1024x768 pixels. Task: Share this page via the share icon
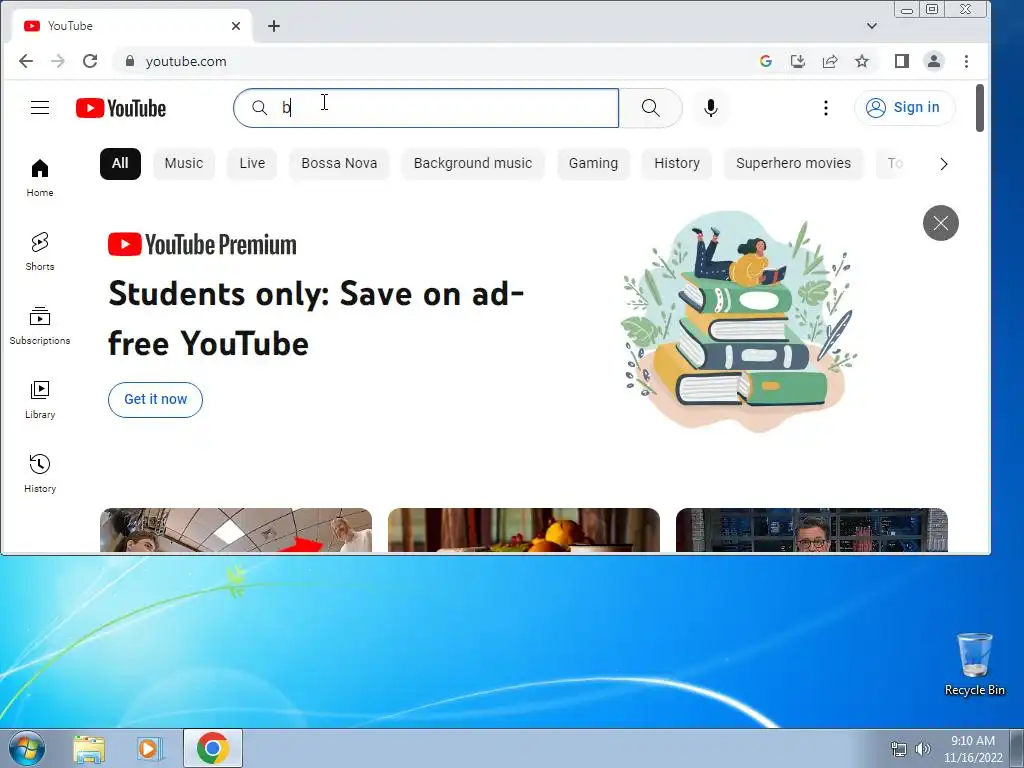tap(830, 61)
